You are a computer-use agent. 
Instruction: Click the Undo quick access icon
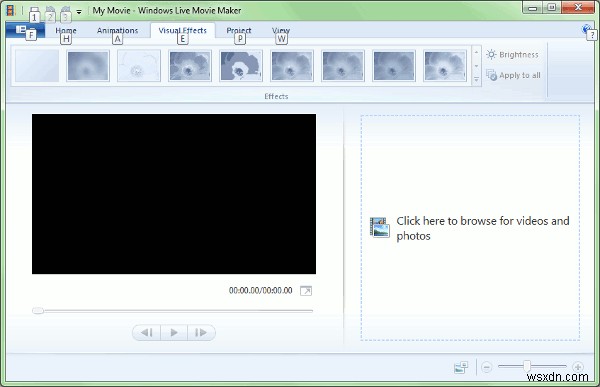(50, 10)
